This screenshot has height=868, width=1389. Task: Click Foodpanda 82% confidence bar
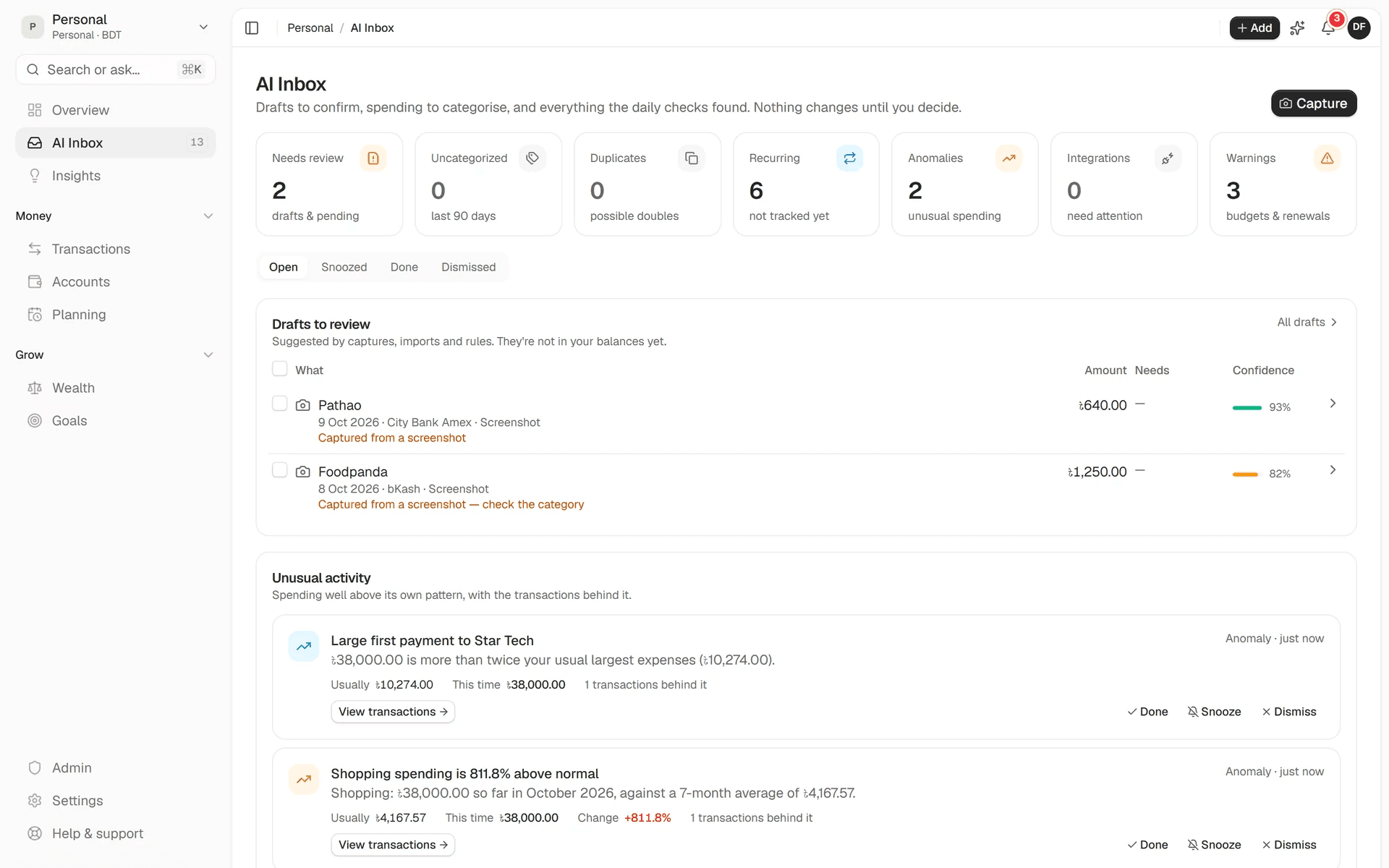[x=1247, y=475]
